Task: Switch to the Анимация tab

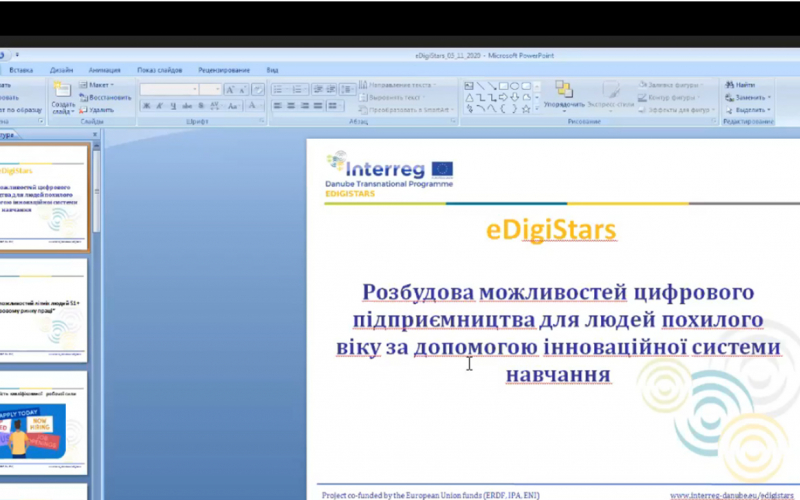Action: coord(105,70)
